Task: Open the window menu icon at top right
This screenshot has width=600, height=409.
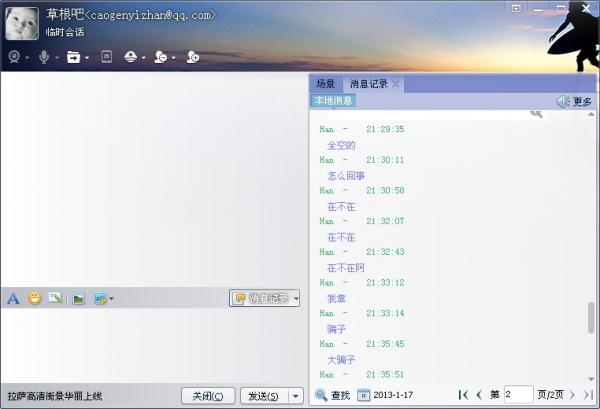Action: click(516, 8)
